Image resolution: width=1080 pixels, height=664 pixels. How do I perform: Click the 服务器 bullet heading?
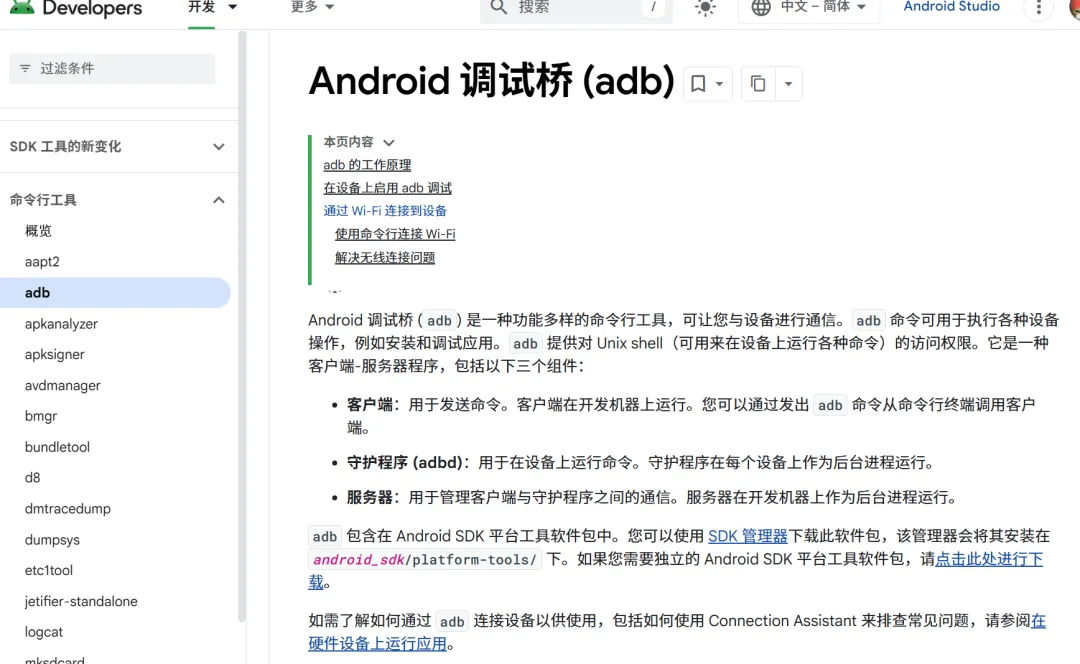pyautogui.click(x=369, y=497)
